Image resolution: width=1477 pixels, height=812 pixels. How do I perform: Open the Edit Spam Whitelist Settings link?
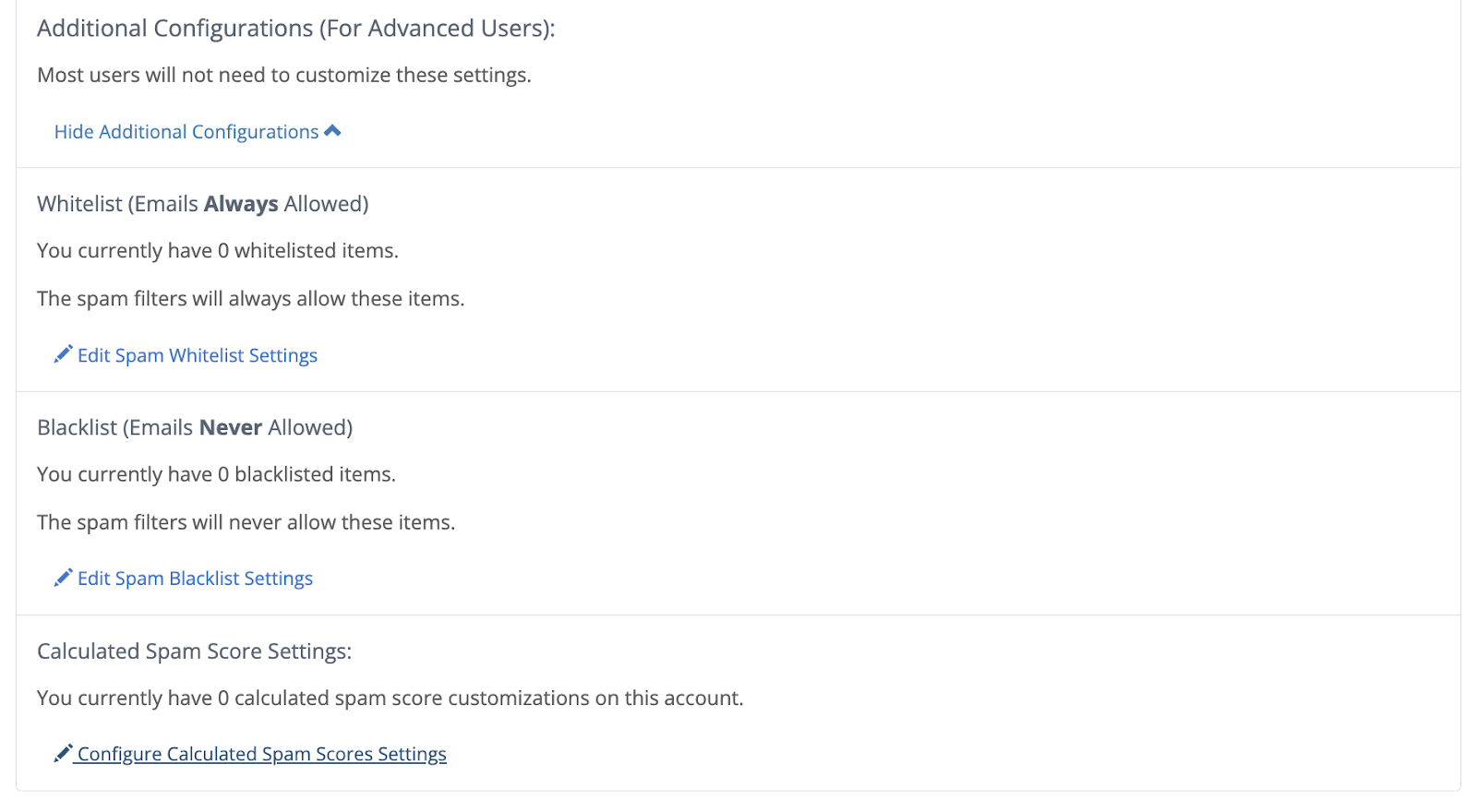coord(197,355)
